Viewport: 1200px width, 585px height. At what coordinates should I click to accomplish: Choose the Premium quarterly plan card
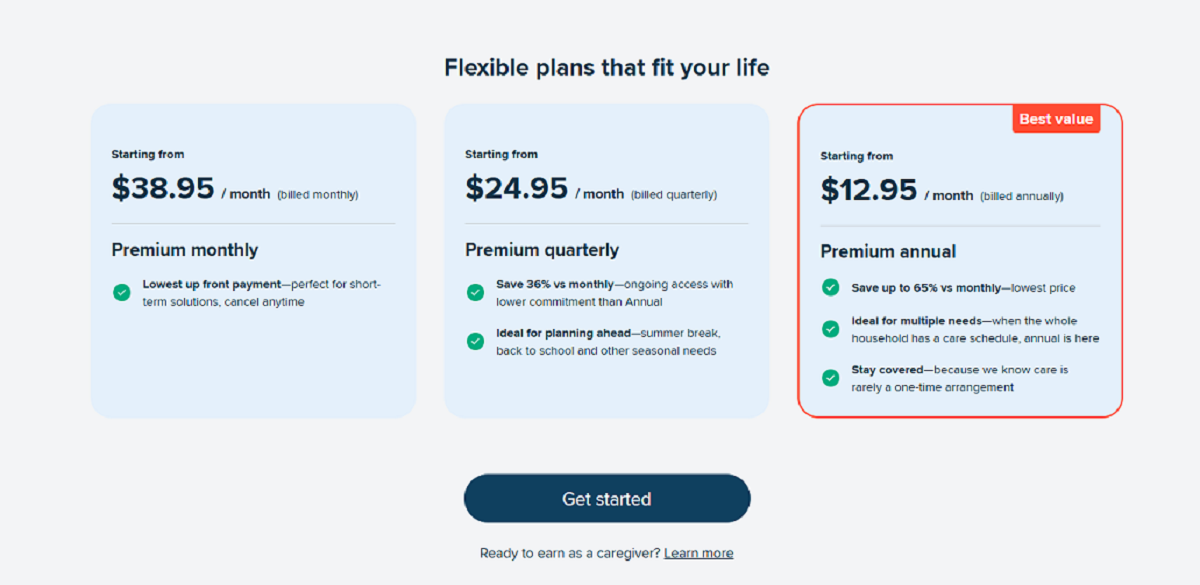606,385
